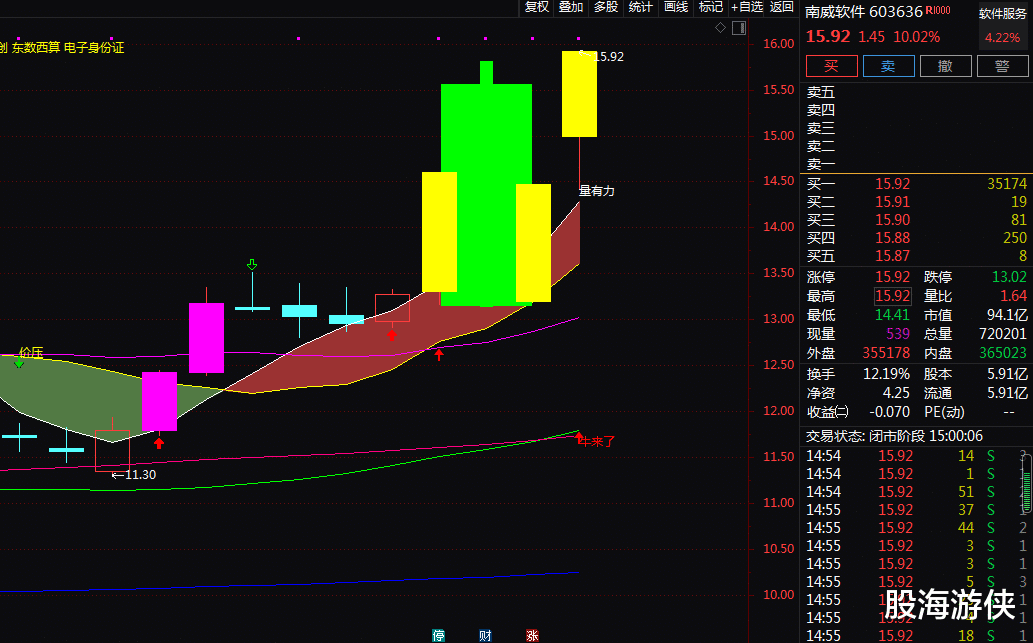Click the 11.30 low price annotation
The width and height of the screenshot is (1033, 643).
tap(134, 474)
